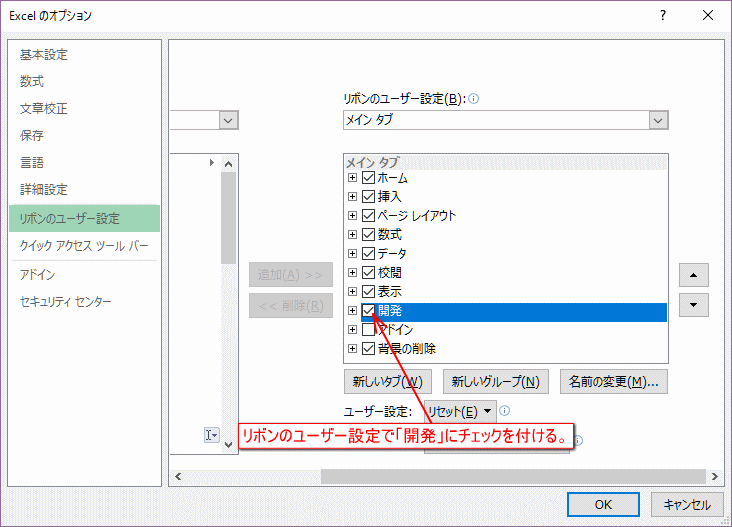Toggle the ページ レイアウト checkbox
This screenshot has width=732, height=527.
coord(368,215)
